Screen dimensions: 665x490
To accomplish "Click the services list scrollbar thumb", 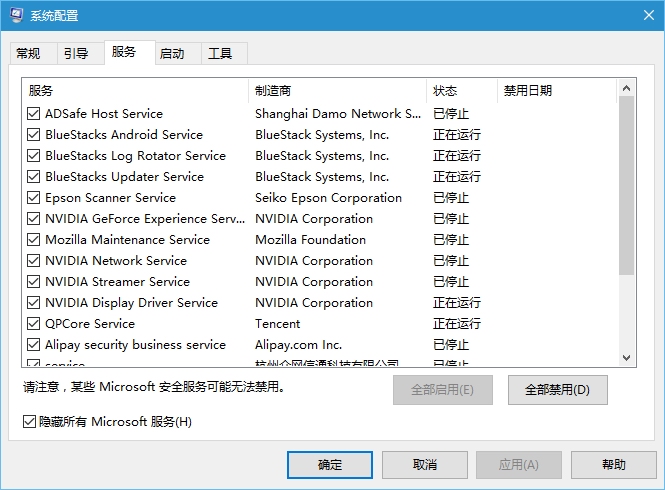I will pyautogui.click(x=626, y=185).
